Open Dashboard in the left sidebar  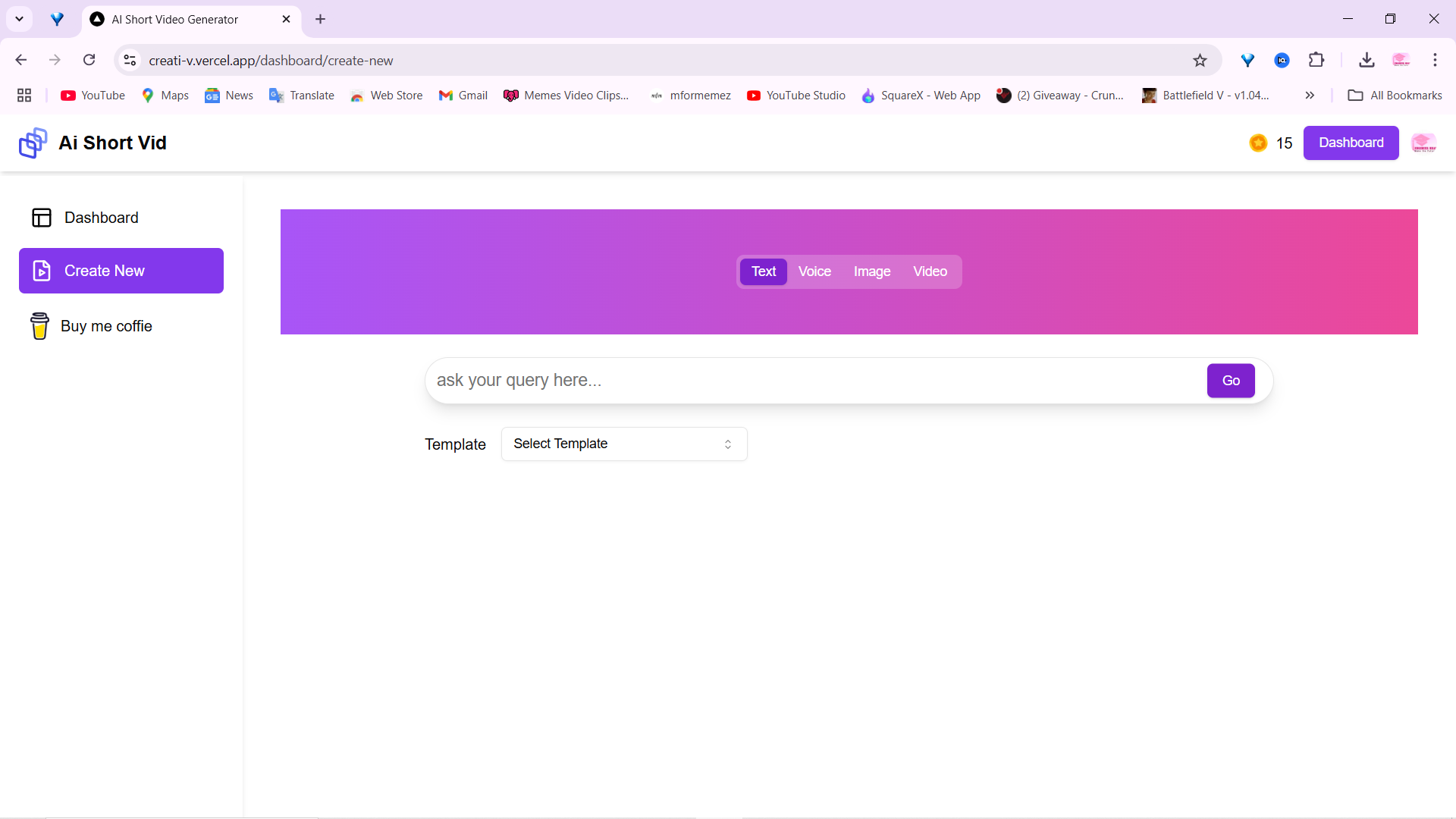[x=101, y=218]
